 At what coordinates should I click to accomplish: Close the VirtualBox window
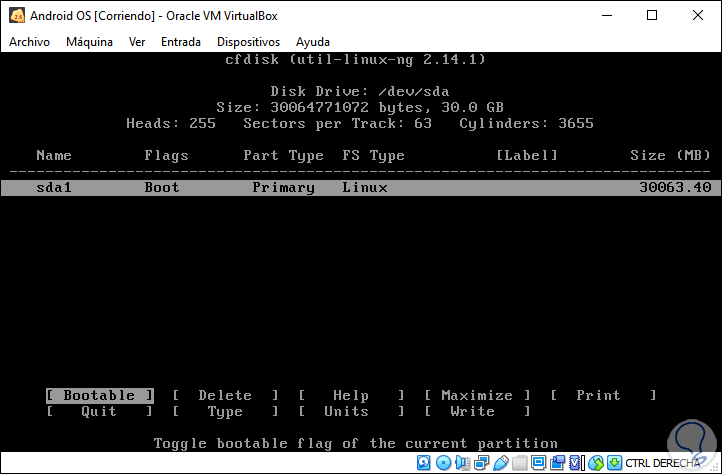(x=698, y=15)
